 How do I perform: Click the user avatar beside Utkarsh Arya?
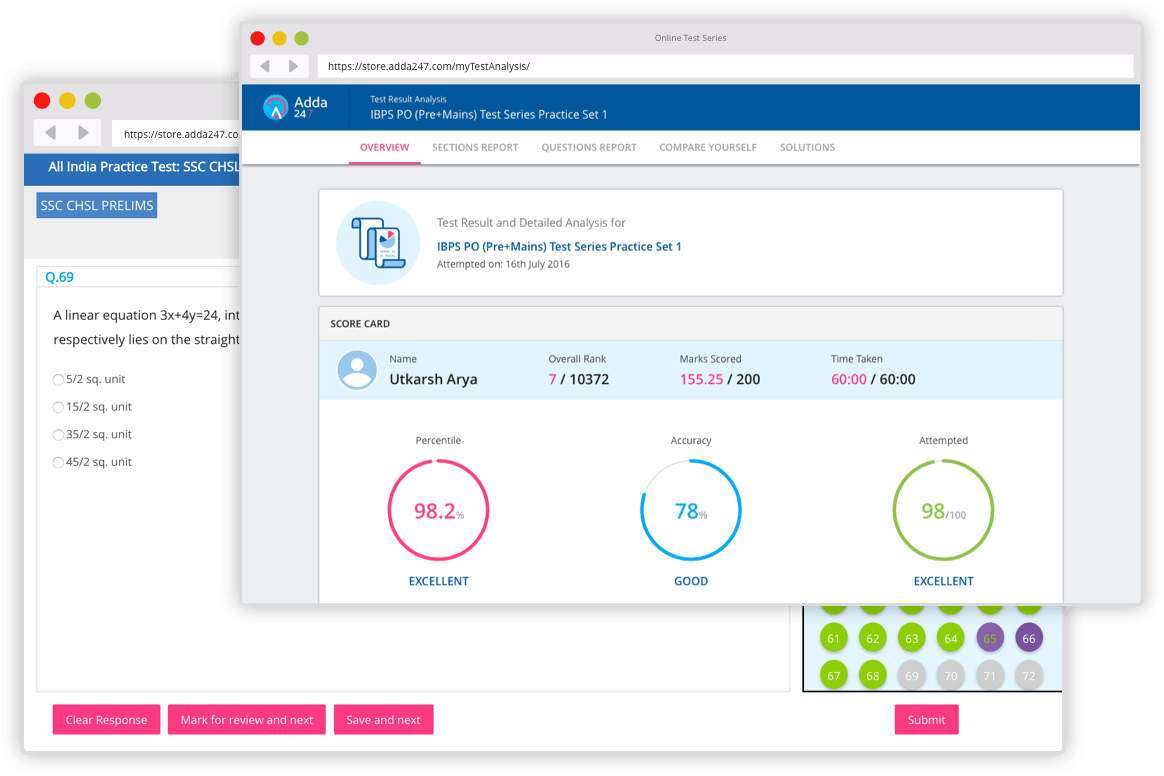357,370
